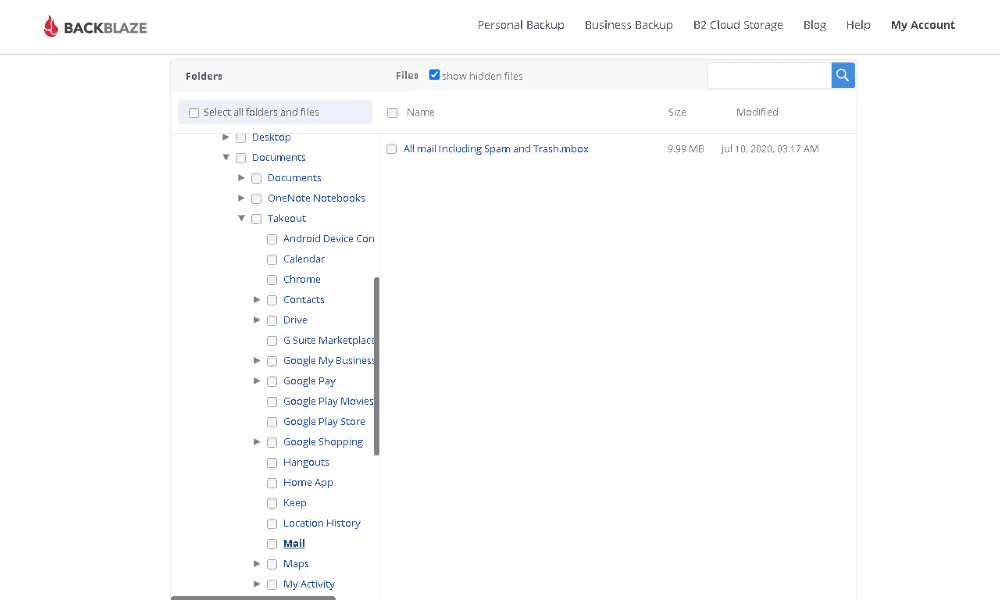Expand the Google Shopping arrow
The width and height of the screenshot is (1000, 600).
pos(257,442)
